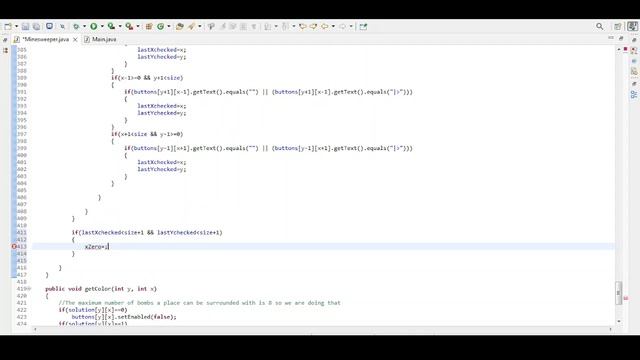Click the Open Type icon
This screenshot has height=360, width=640.
click(180, 27)
